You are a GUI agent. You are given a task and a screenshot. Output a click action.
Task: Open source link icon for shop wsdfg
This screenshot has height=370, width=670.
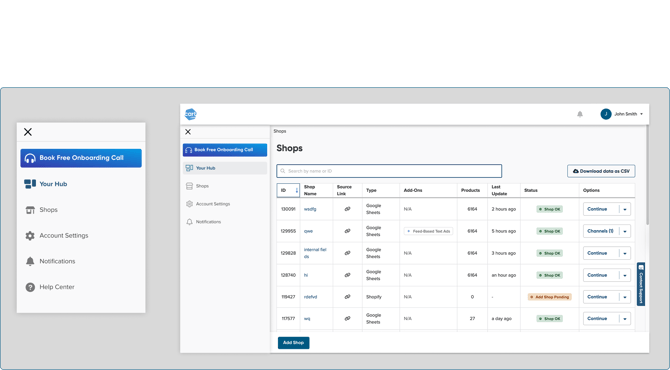coord(347,209)
